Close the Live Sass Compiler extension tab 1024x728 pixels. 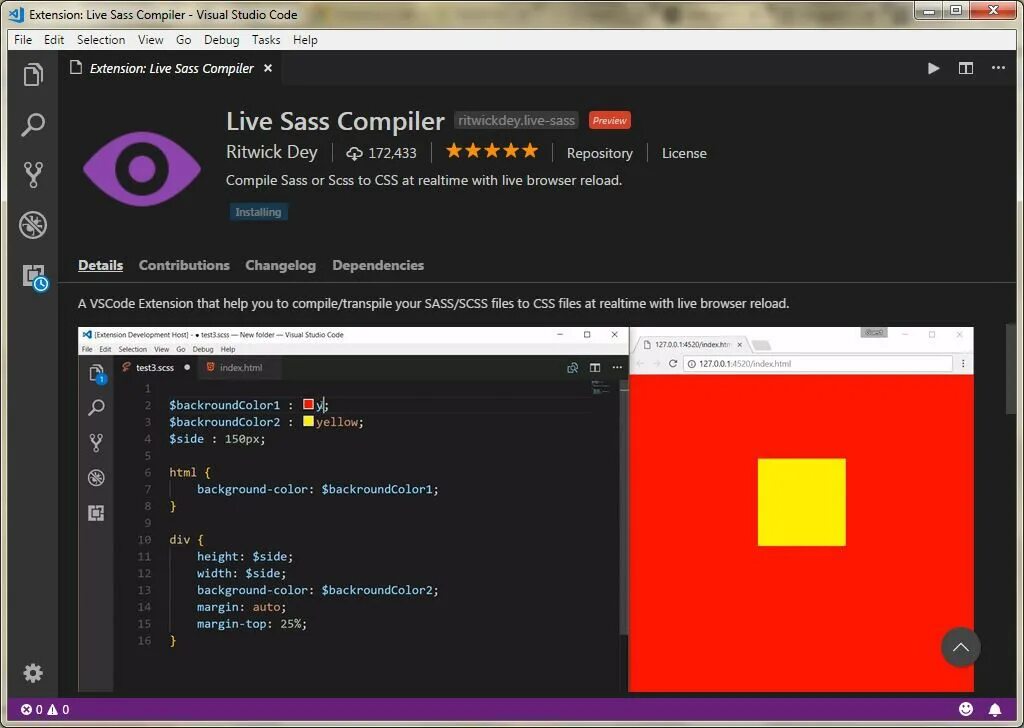(x=268, y=68)
